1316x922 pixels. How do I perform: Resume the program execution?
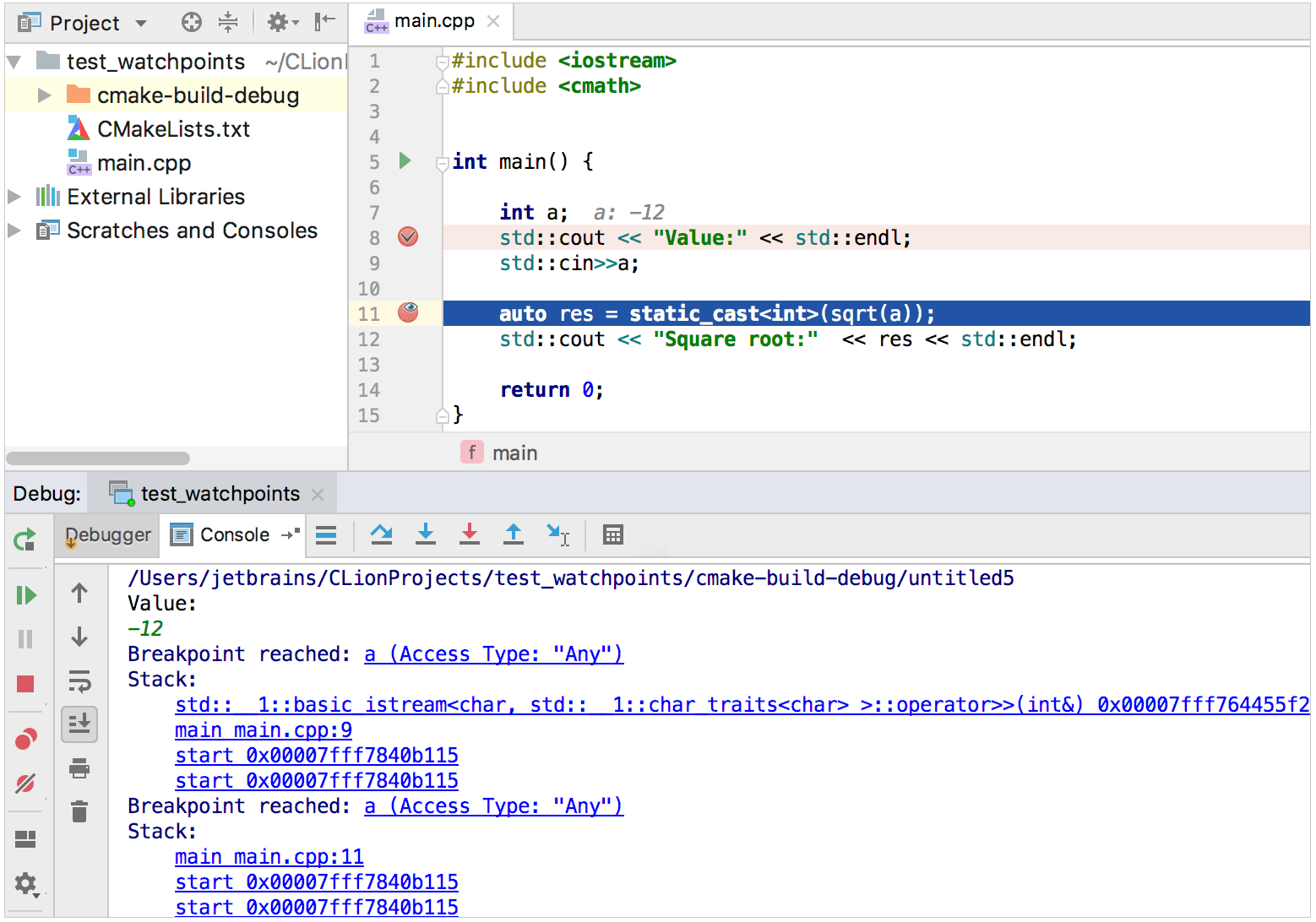[26, 595]
